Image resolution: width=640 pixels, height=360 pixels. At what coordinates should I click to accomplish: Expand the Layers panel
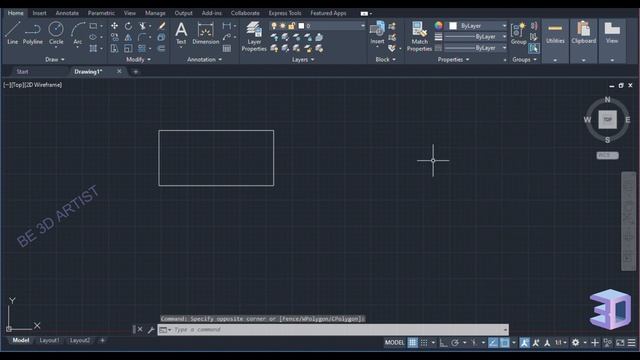[x=302, y=60]
